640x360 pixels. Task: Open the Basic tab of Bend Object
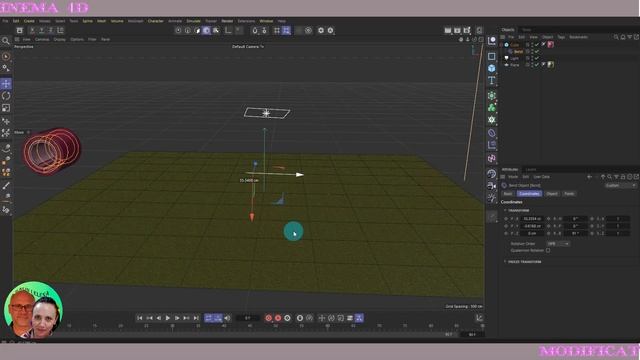tap(508, 194)
